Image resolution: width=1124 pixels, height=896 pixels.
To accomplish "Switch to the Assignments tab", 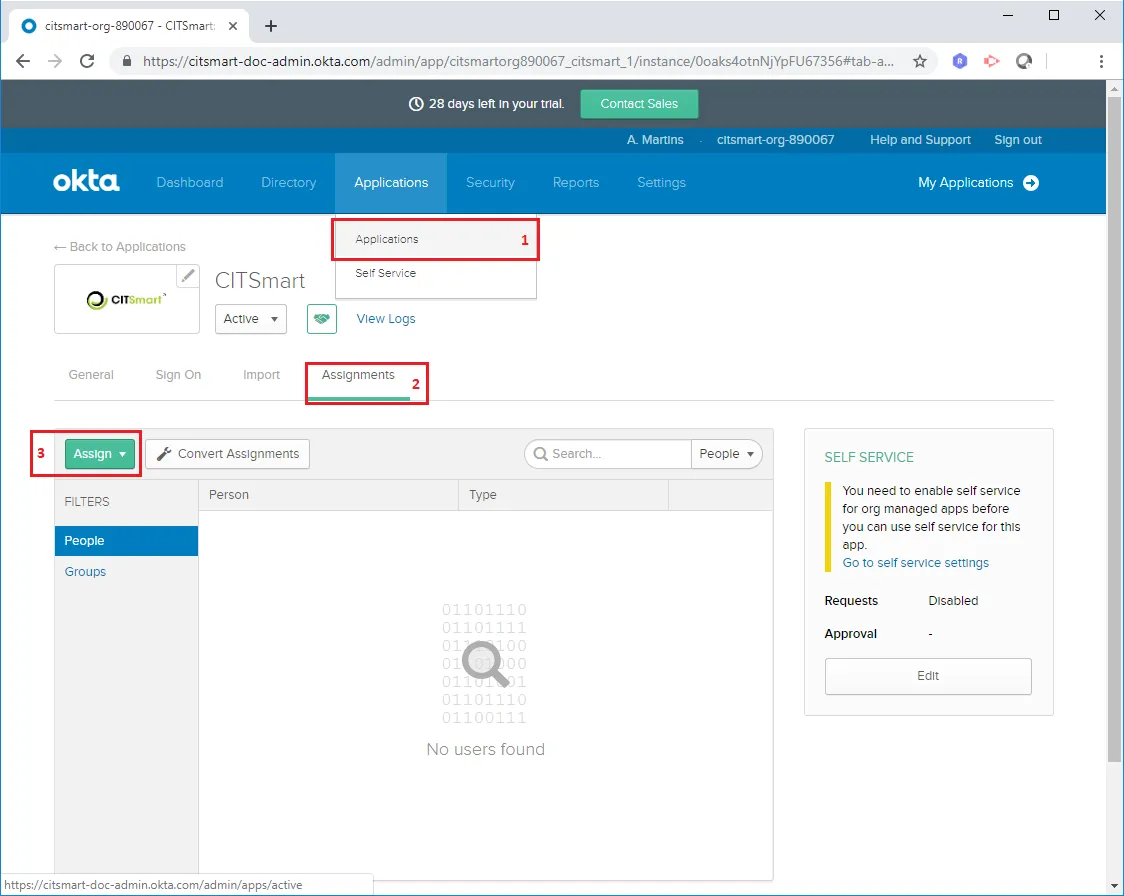I will 358,375.
